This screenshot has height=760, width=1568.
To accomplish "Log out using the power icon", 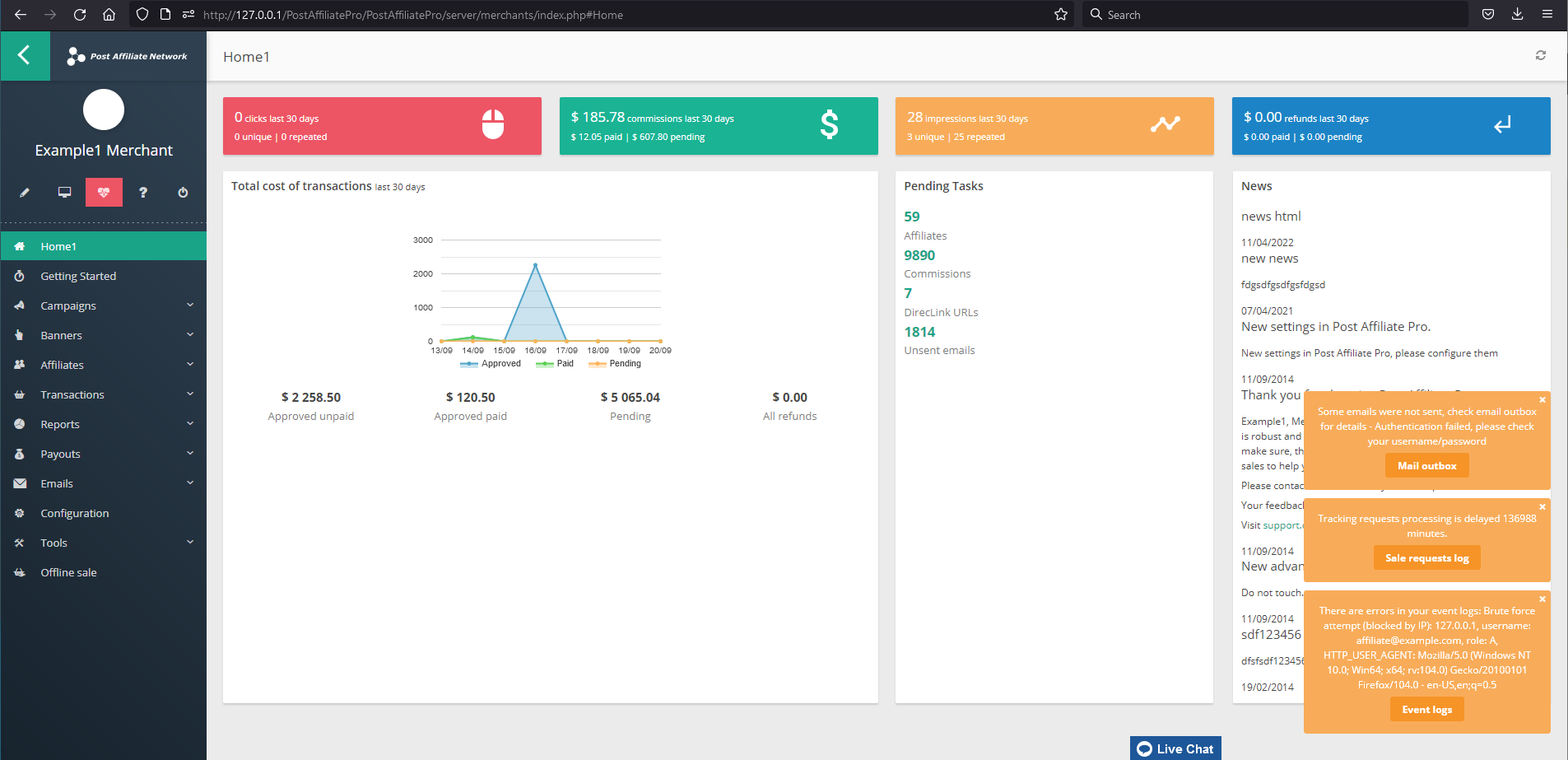I will [x=183, y=192].
